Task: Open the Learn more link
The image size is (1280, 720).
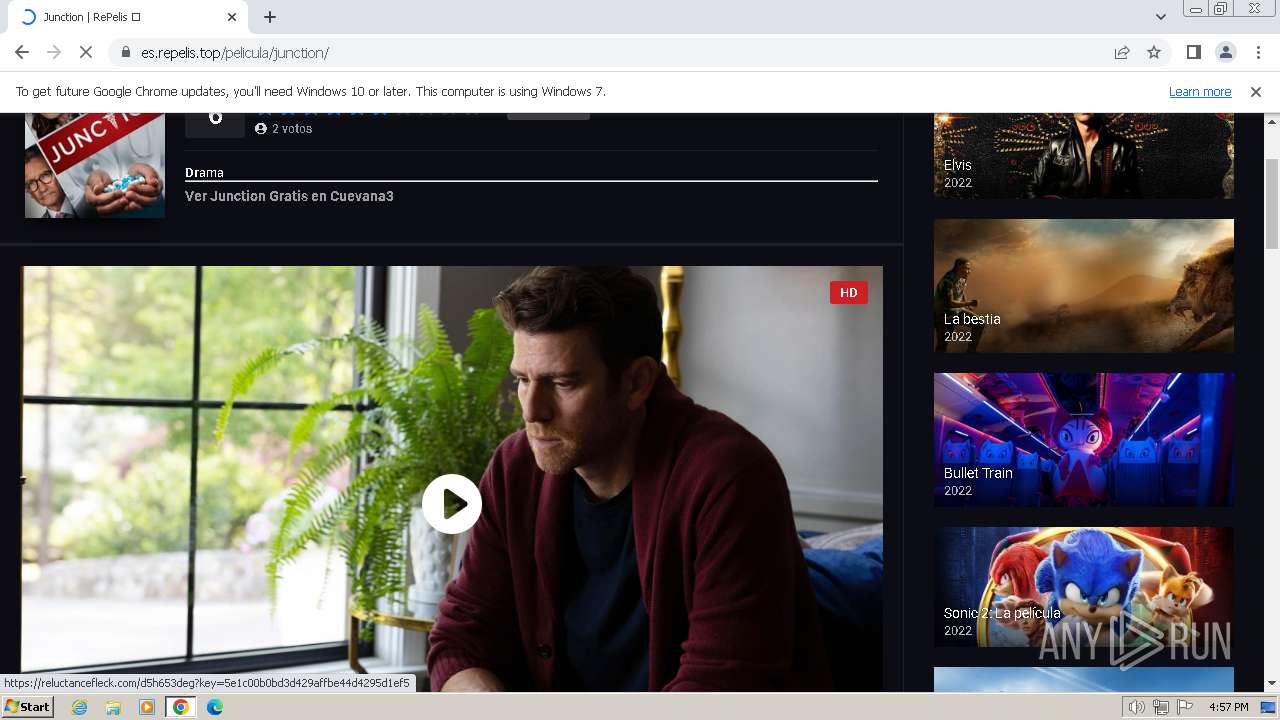Action: (1200, 91)
